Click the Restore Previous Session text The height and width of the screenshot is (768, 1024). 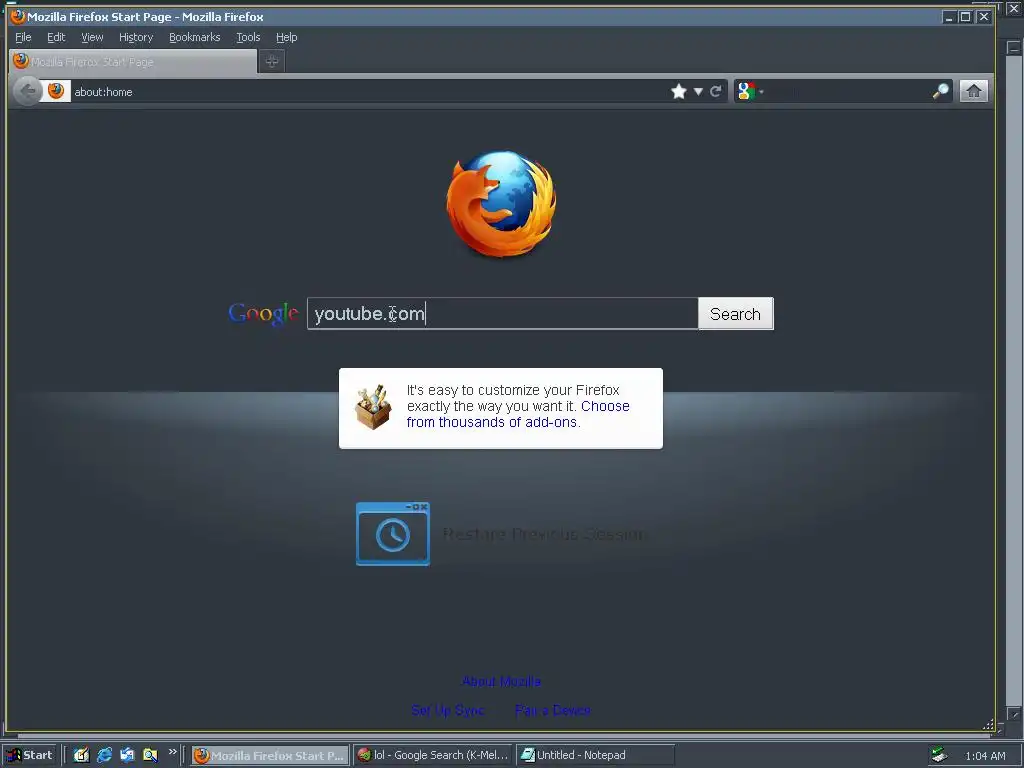[544, 534]
